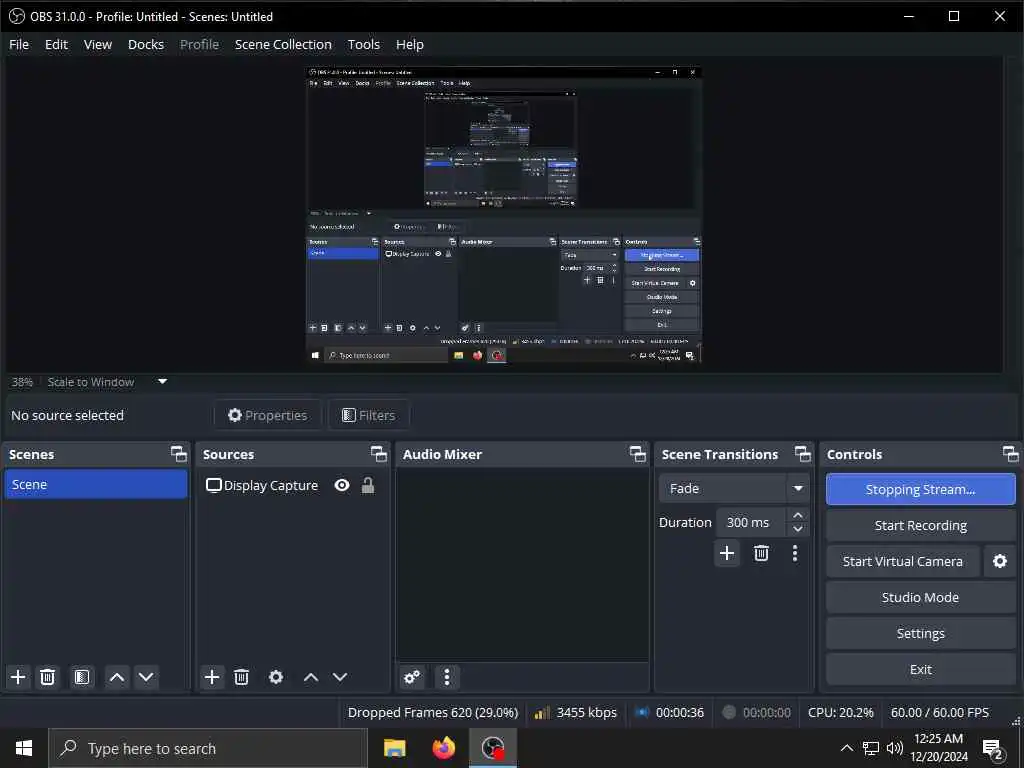Open Firefox from the taskbar
The height and width of the screenshot is (768, 1024).
[x=443, y=748]
